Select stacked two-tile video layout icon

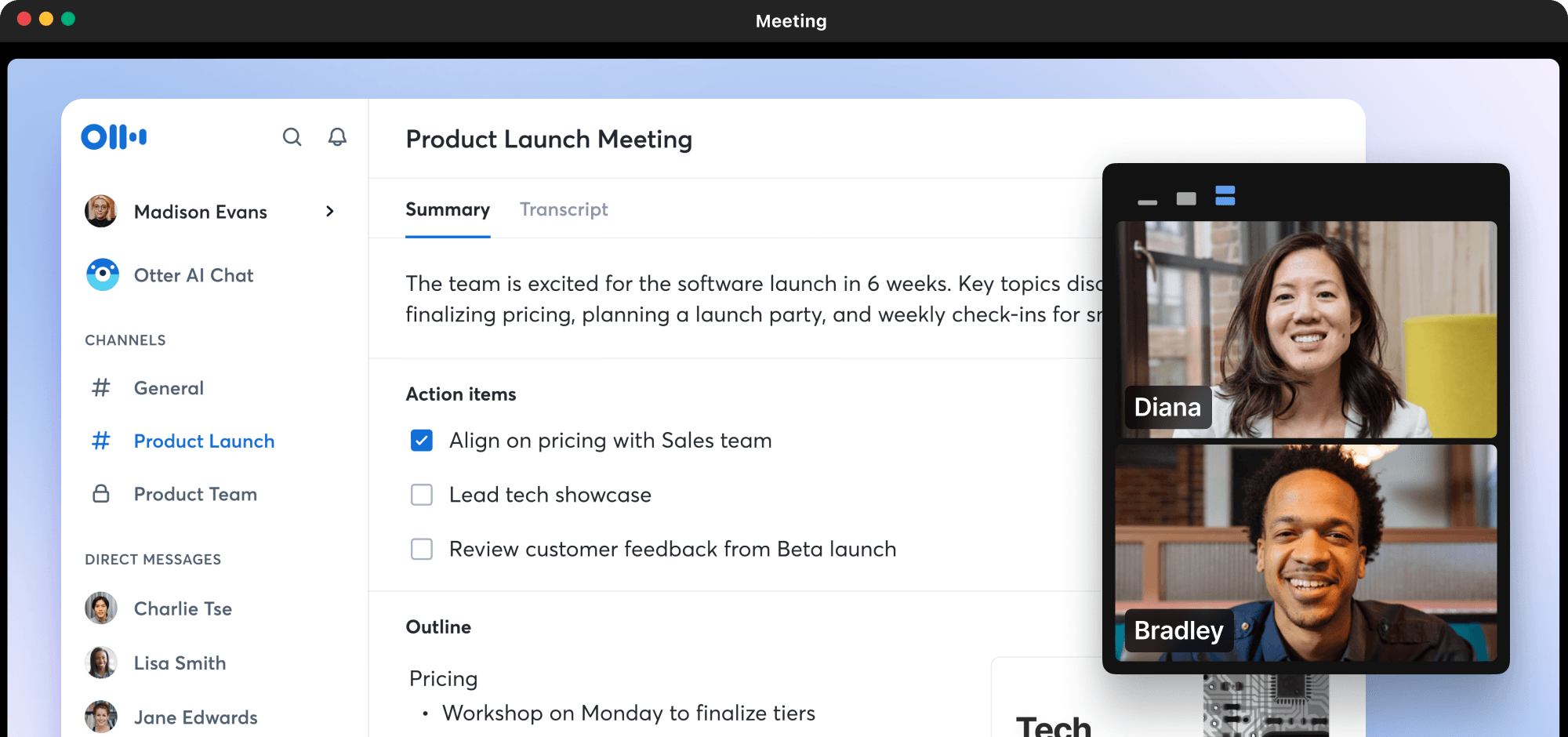(x=1225, y=196)
